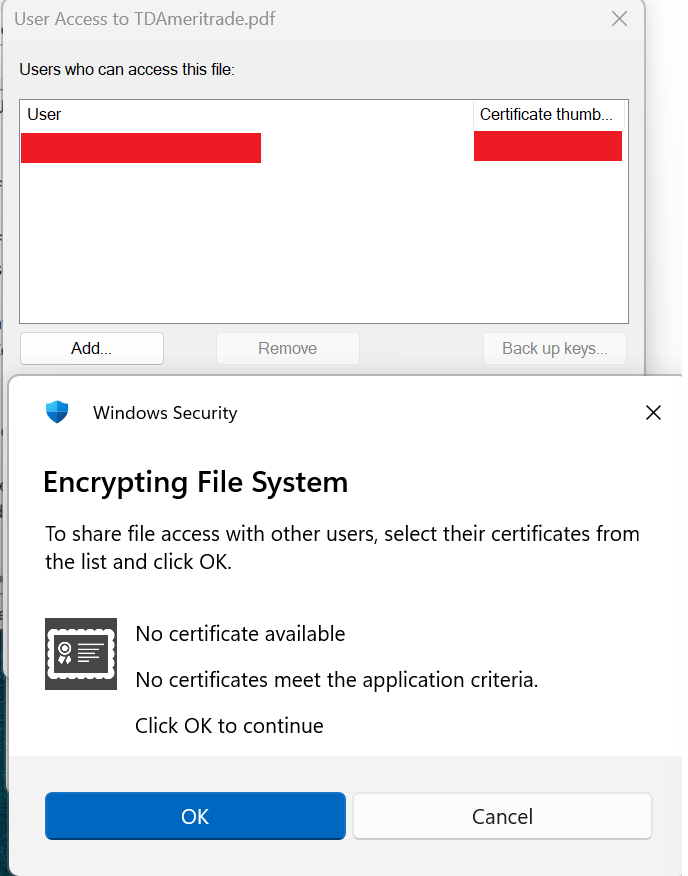Open the Add... user dialog

point(92,349)
